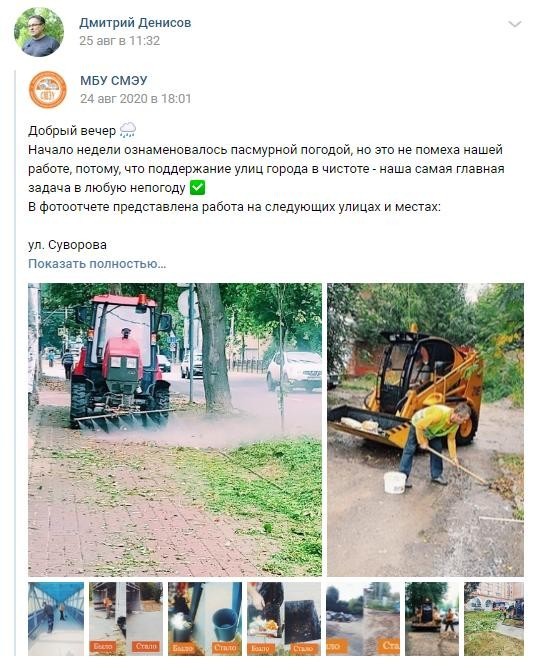Open lawn mowing near building thumbnail
542x670 pixels.
click(x=494, y=619)
